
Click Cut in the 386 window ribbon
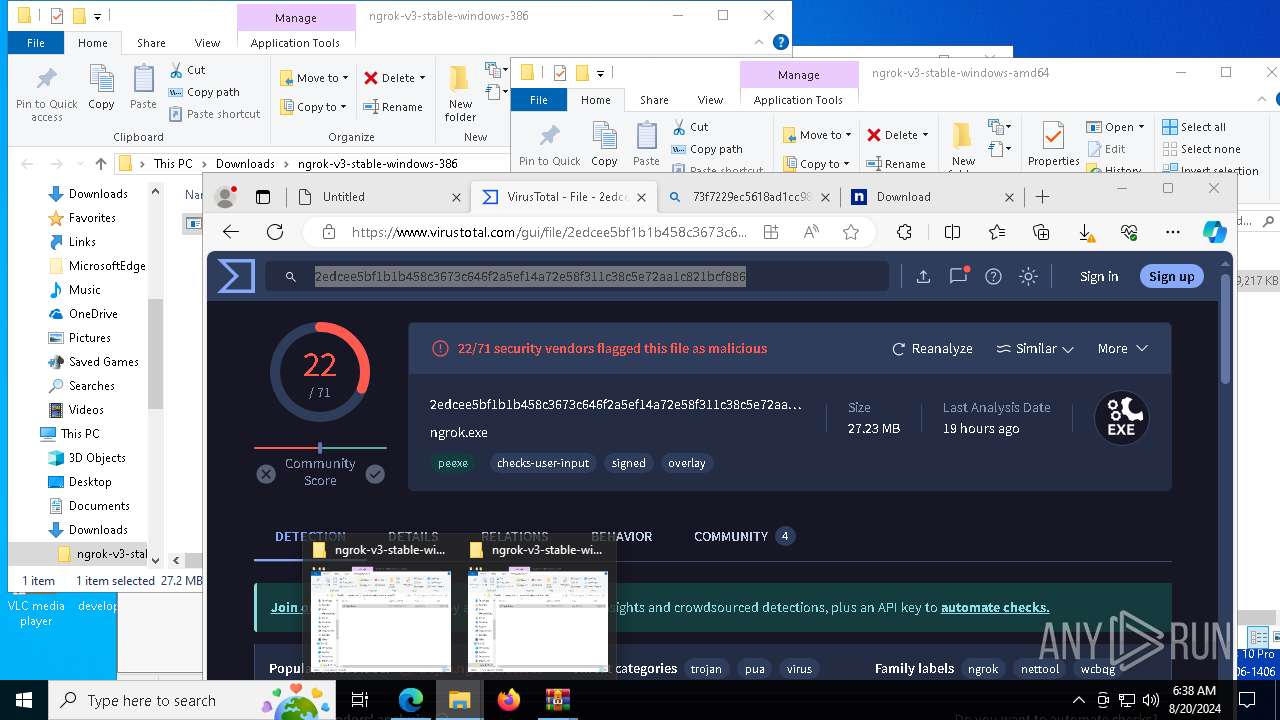tap(188, 70)
